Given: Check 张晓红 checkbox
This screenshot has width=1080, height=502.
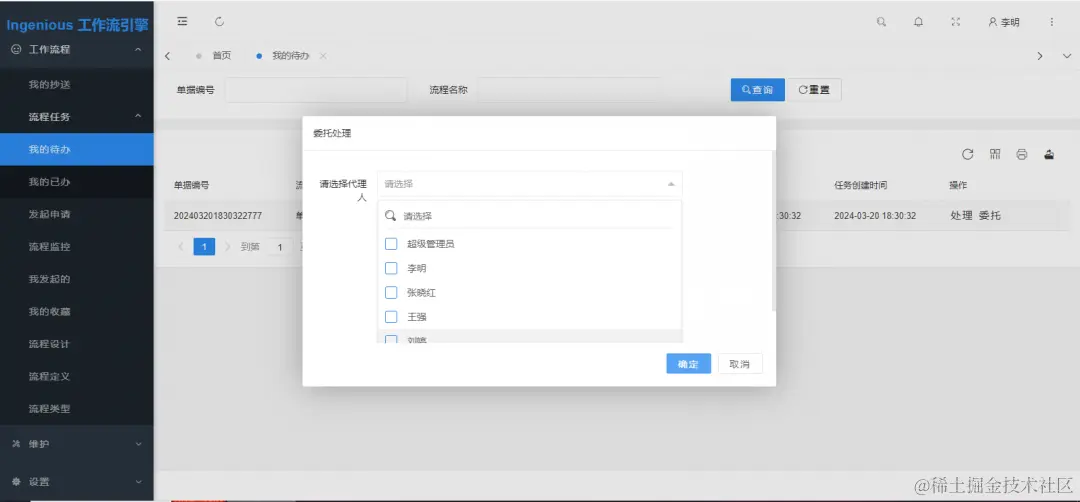Looking at the screenshot, I should point(391,293).
